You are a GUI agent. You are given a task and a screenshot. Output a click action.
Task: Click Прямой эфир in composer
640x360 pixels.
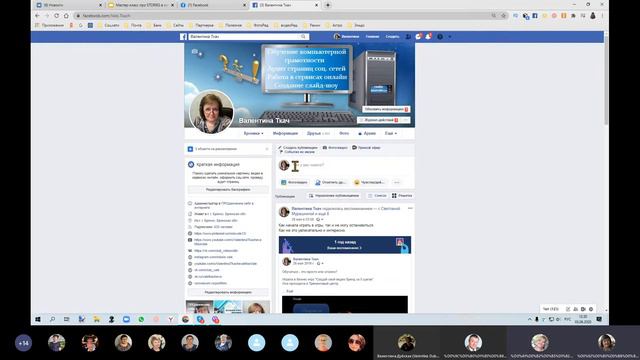point(366,147)
